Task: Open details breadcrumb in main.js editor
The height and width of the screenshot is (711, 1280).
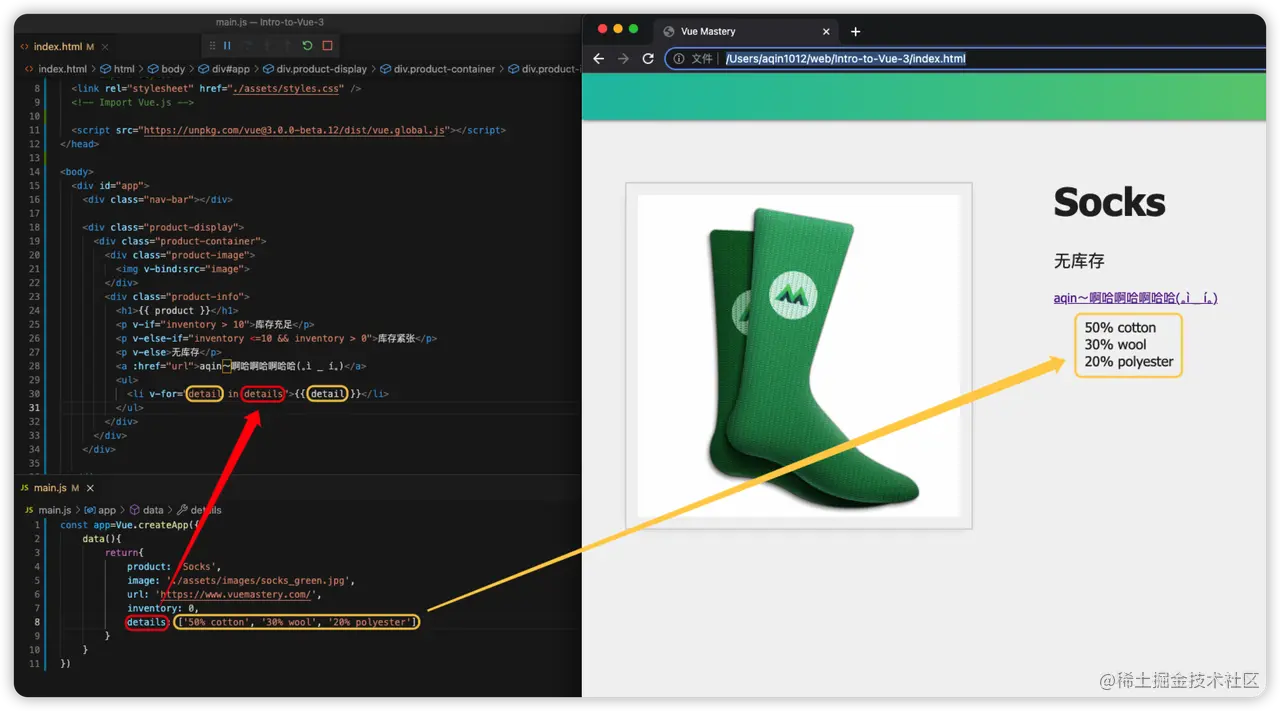Action: tap(199, 510)
